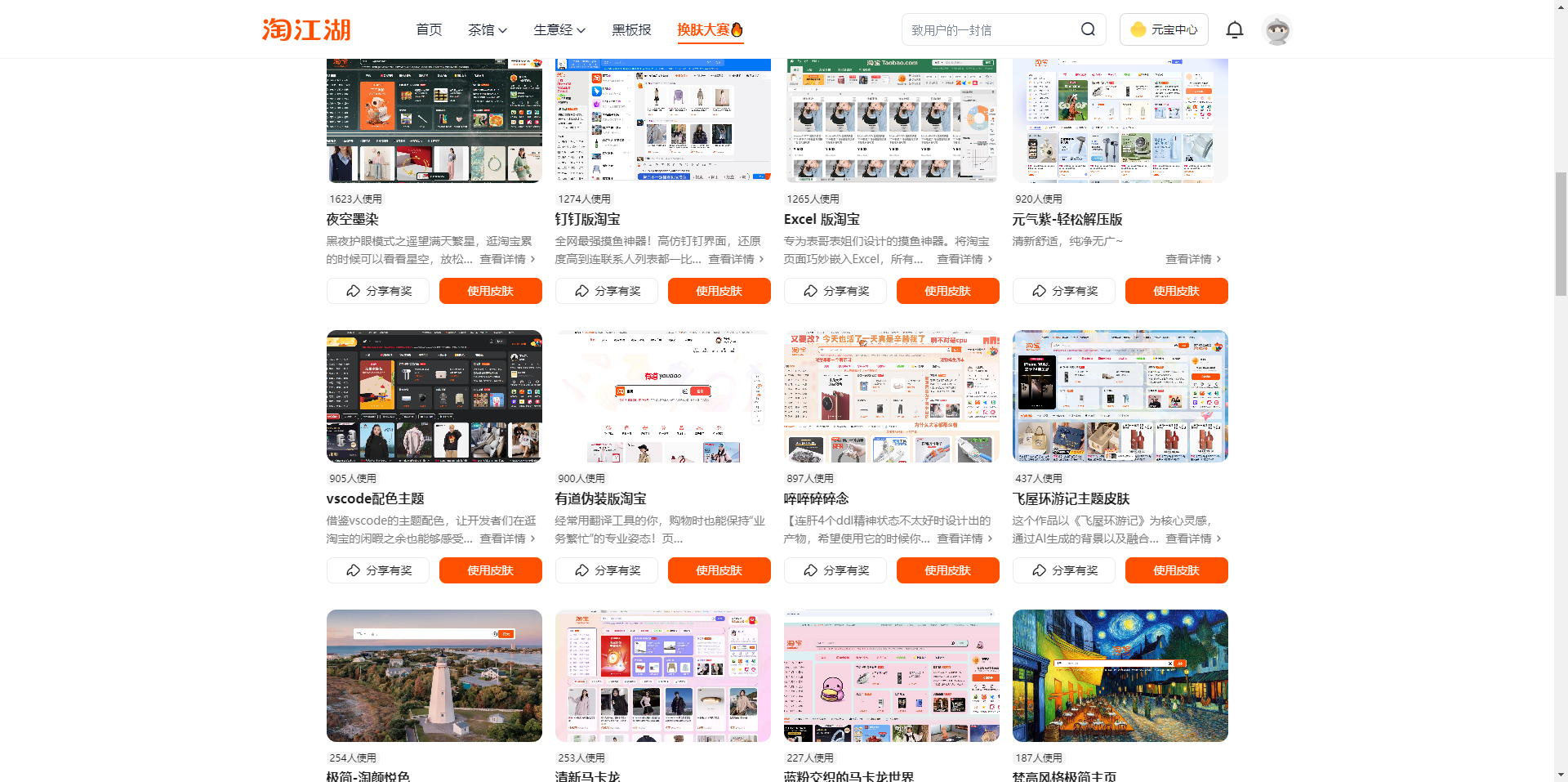
Task: Click share icon on 有道伪装版淘宝 card
Action: pyautogui.click(x=582, y=570)
